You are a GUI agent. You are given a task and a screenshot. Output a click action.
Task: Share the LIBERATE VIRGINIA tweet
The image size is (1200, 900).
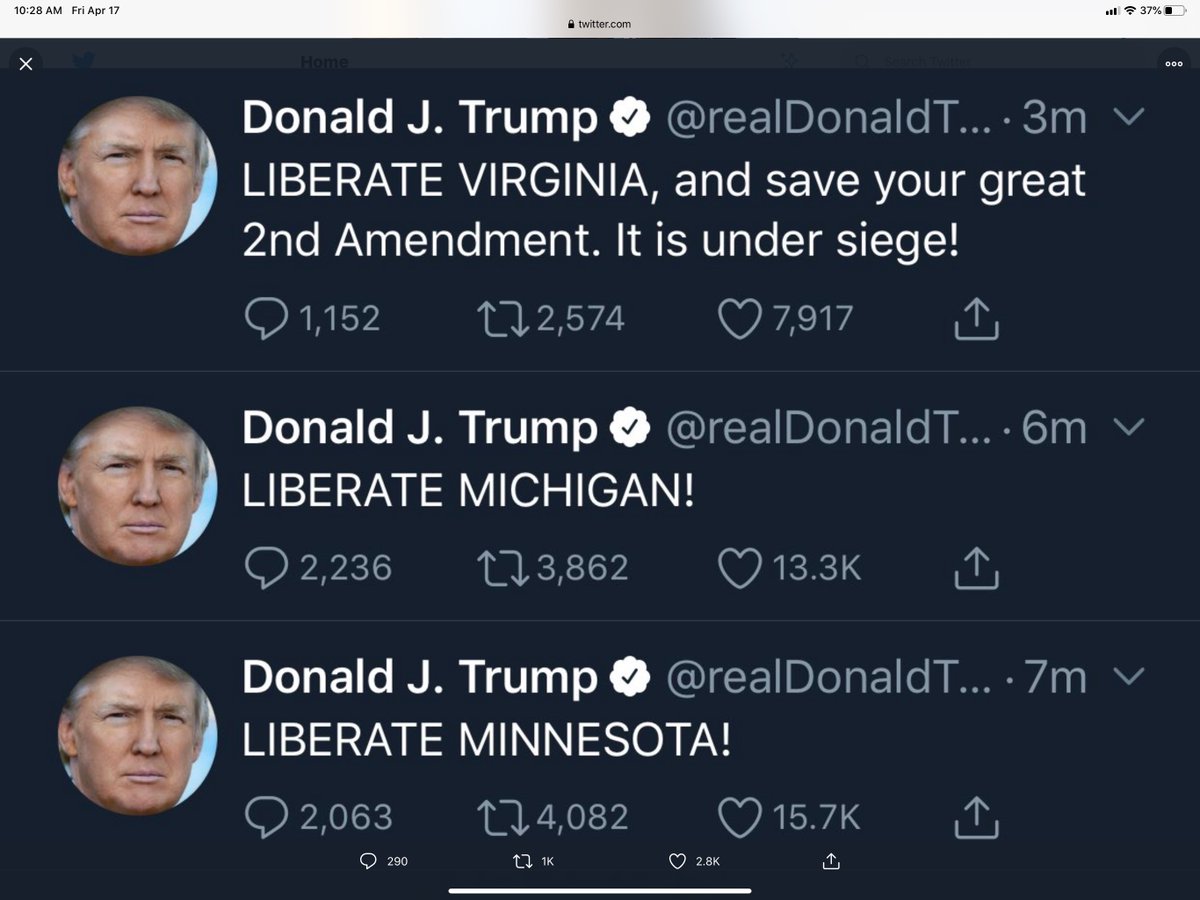tap(976, 319)
